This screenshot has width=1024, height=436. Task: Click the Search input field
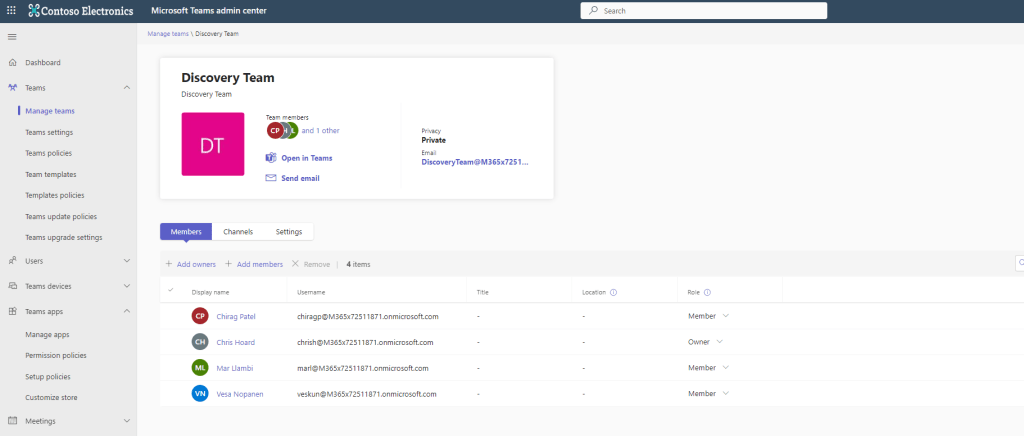click(704, 10)
